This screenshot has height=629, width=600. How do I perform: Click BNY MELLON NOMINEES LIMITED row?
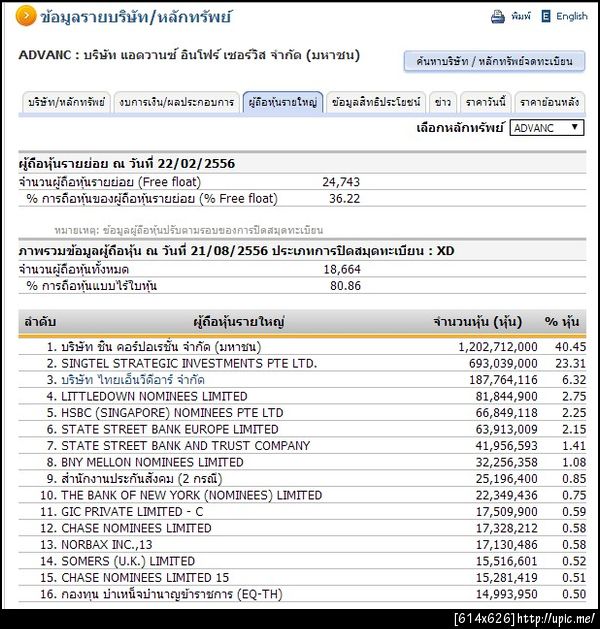click(302, 462)
